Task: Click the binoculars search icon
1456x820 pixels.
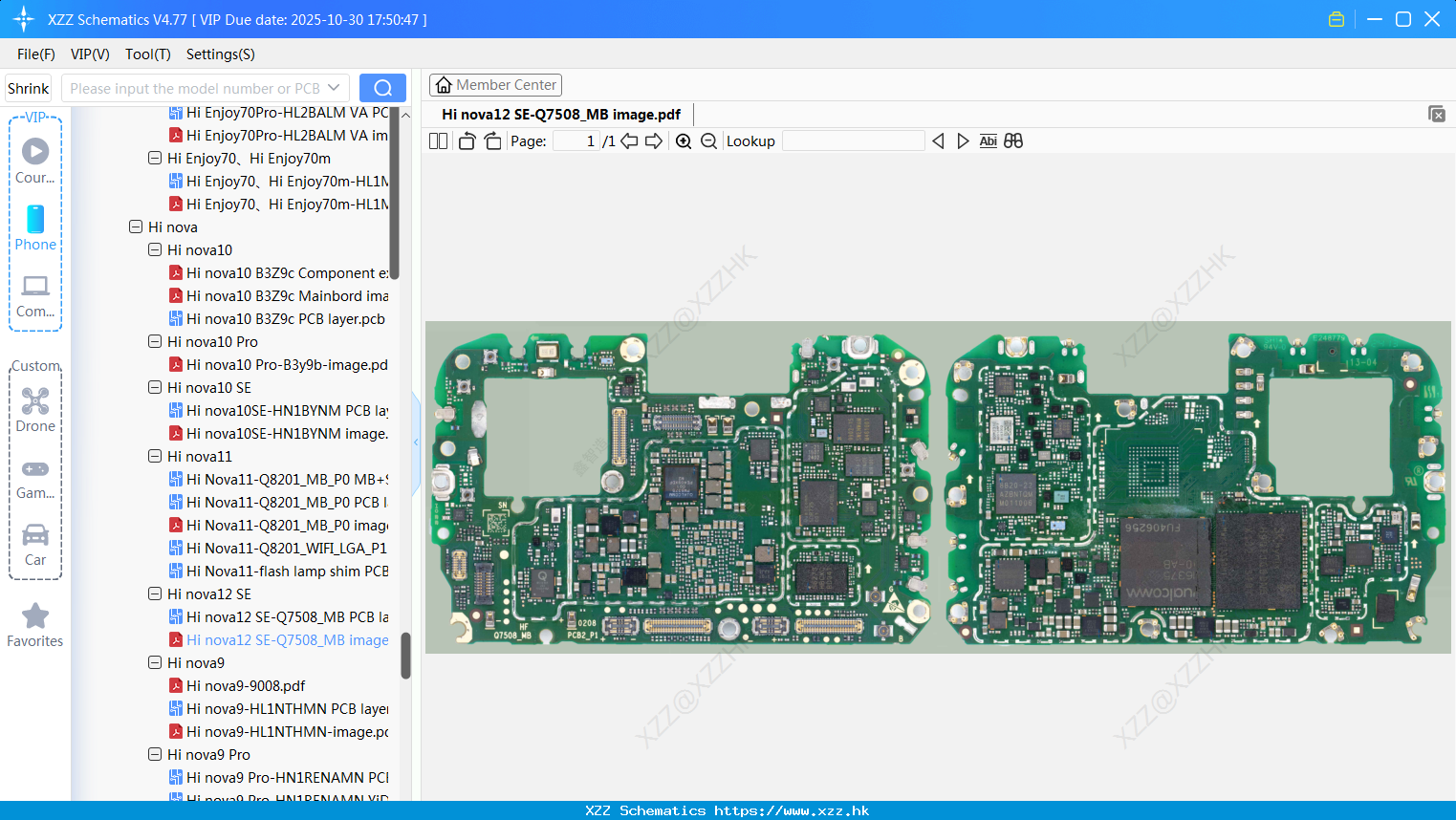Action: click(x=1013, y=140)
